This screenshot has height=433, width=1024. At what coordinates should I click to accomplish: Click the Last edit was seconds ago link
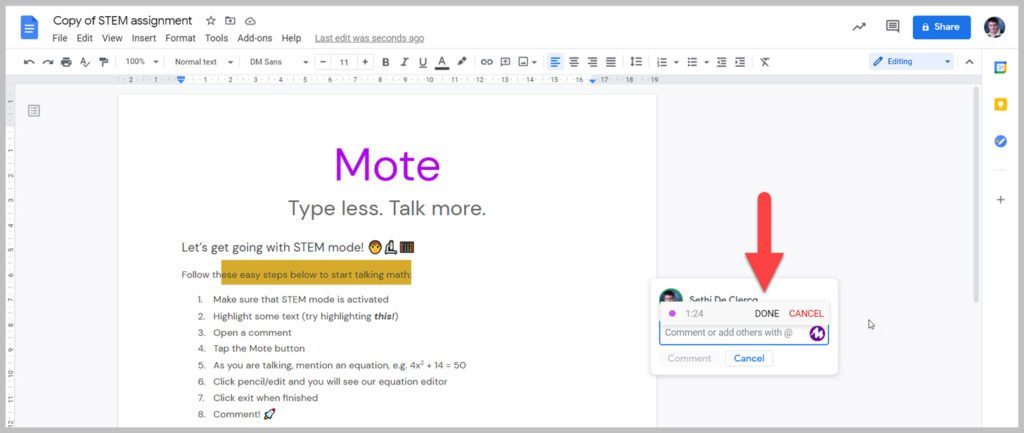point(369,38)
